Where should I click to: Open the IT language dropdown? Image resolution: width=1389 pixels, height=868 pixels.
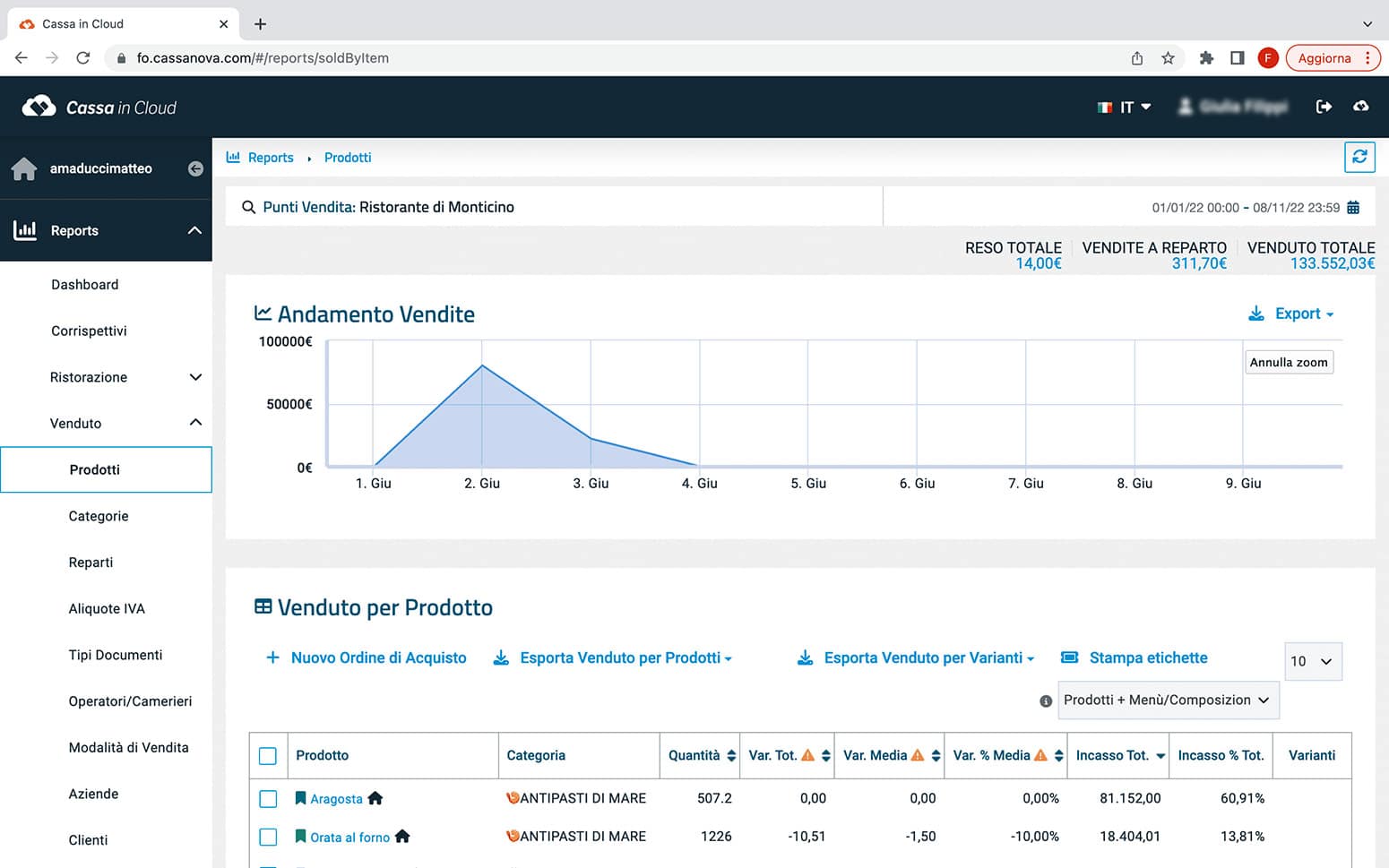coord(1124,107)
